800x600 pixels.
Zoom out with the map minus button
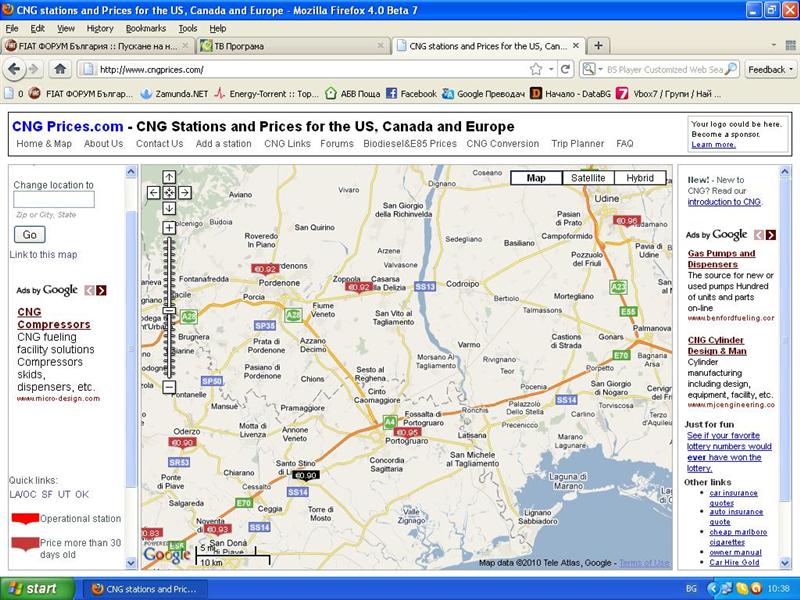tap(169, 386)
